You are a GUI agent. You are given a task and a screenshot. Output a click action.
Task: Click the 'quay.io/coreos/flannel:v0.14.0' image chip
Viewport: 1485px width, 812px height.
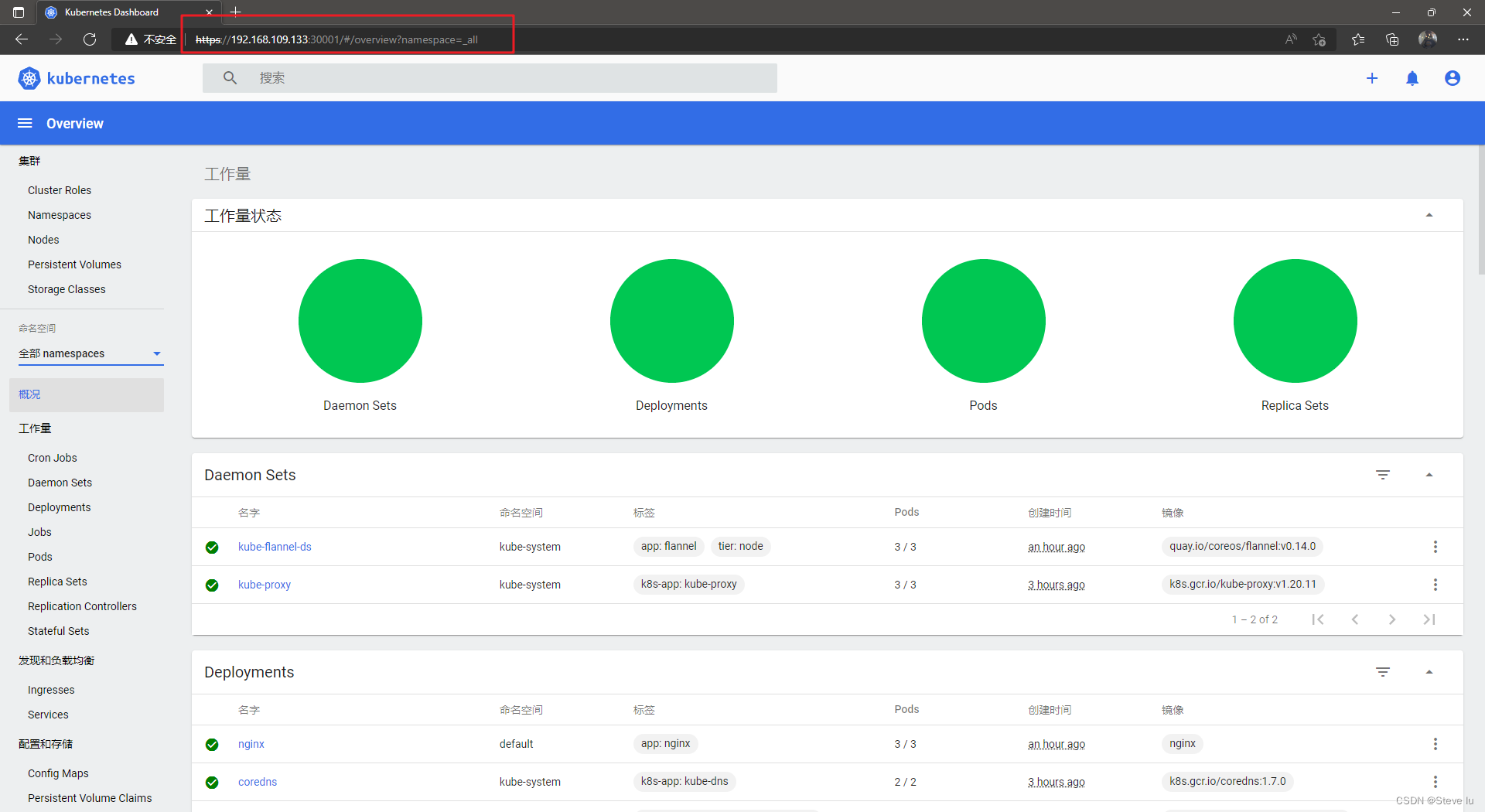click(x=1242, y=546)
